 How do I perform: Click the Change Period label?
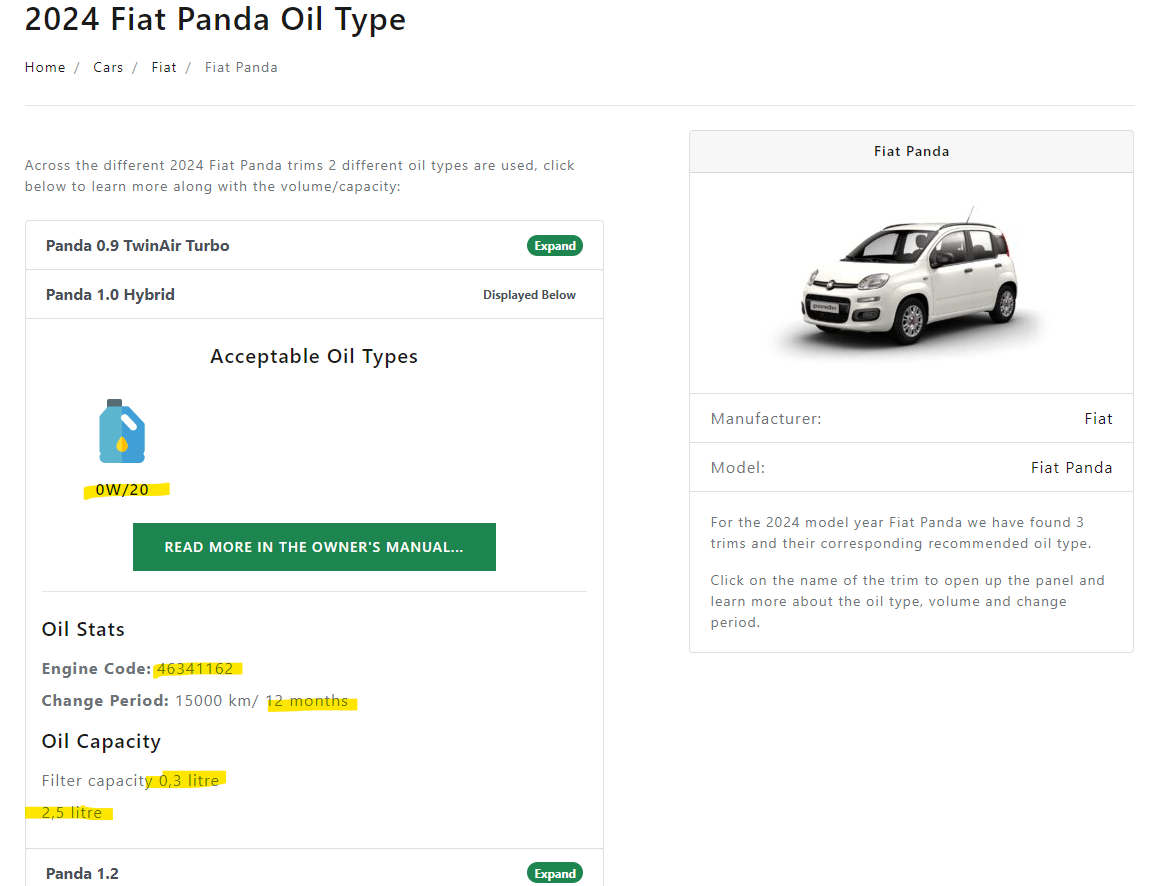[x=105, y=701]
